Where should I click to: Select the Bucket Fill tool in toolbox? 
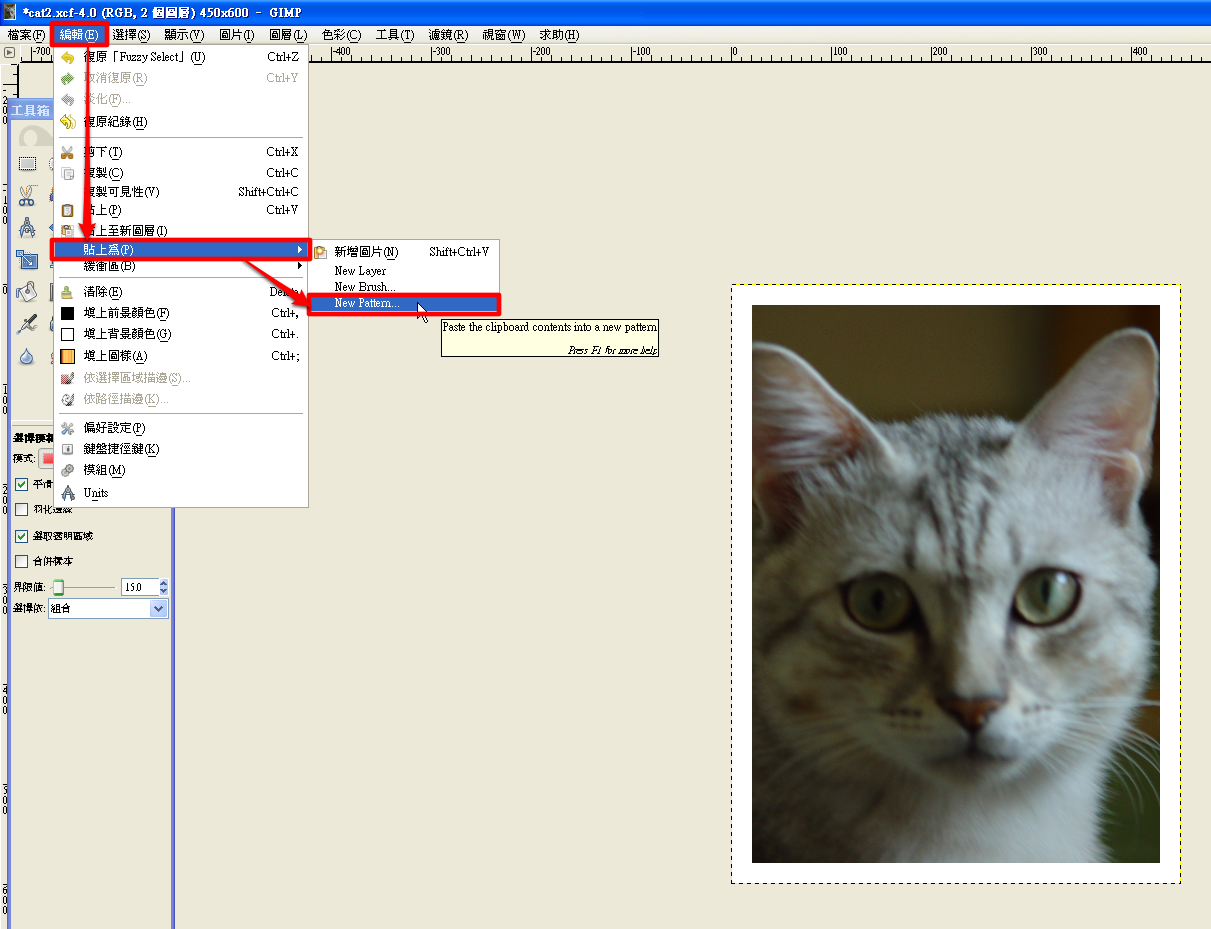point(28,291)
